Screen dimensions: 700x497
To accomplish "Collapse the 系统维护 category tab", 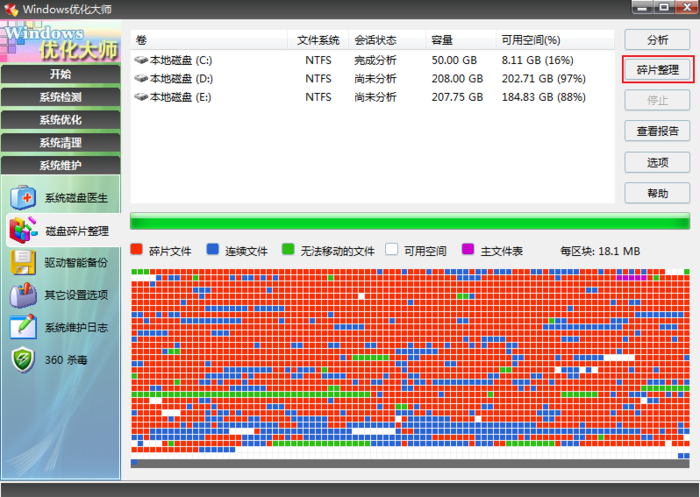I will tap(60, 166).
